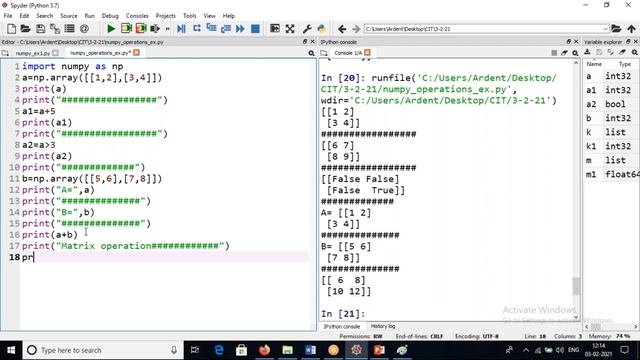Open the Variable explorer search icon
The width and height of the screenshot is (640, 360).
(x=635, y=52)
